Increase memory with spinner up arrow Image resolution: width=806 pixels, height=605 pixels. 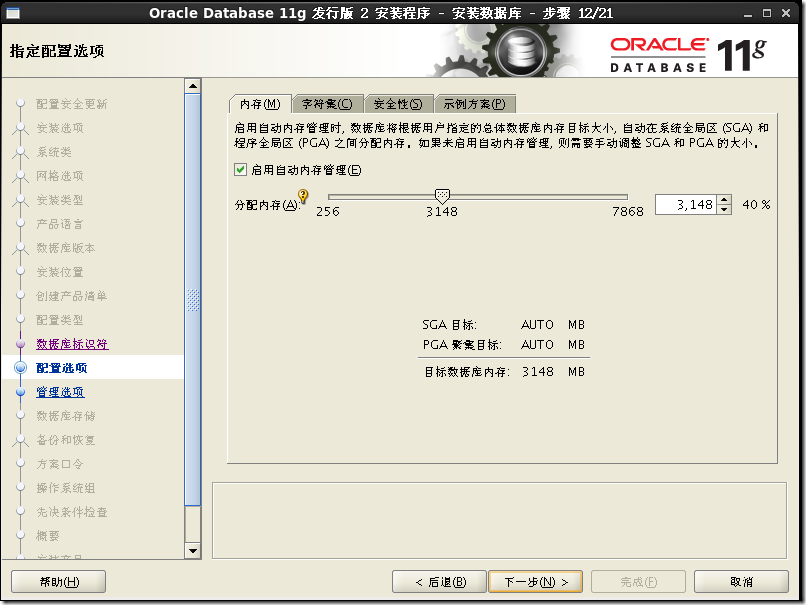coord(724,200)
